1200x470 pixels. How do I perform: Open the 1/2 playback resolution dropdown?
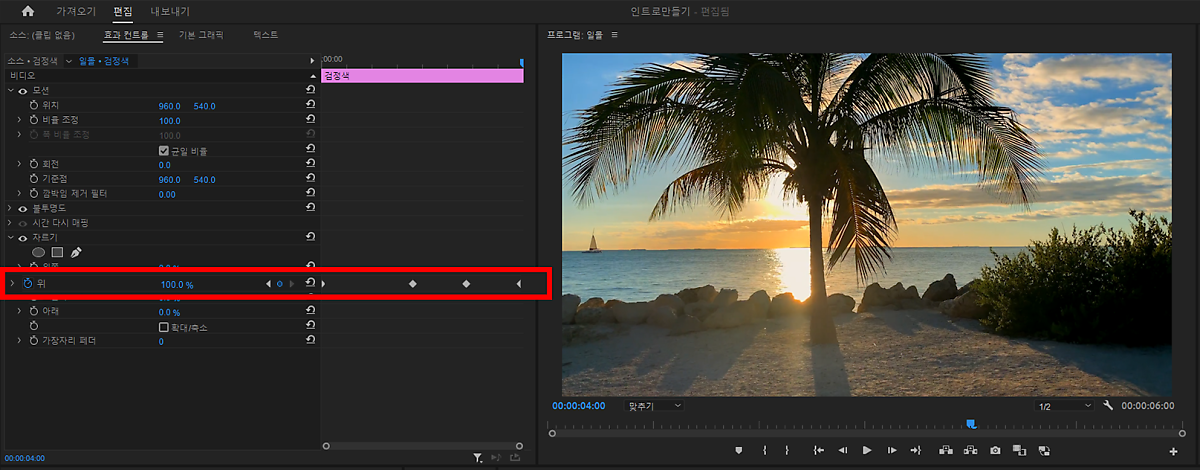(x=1065, y=406)
